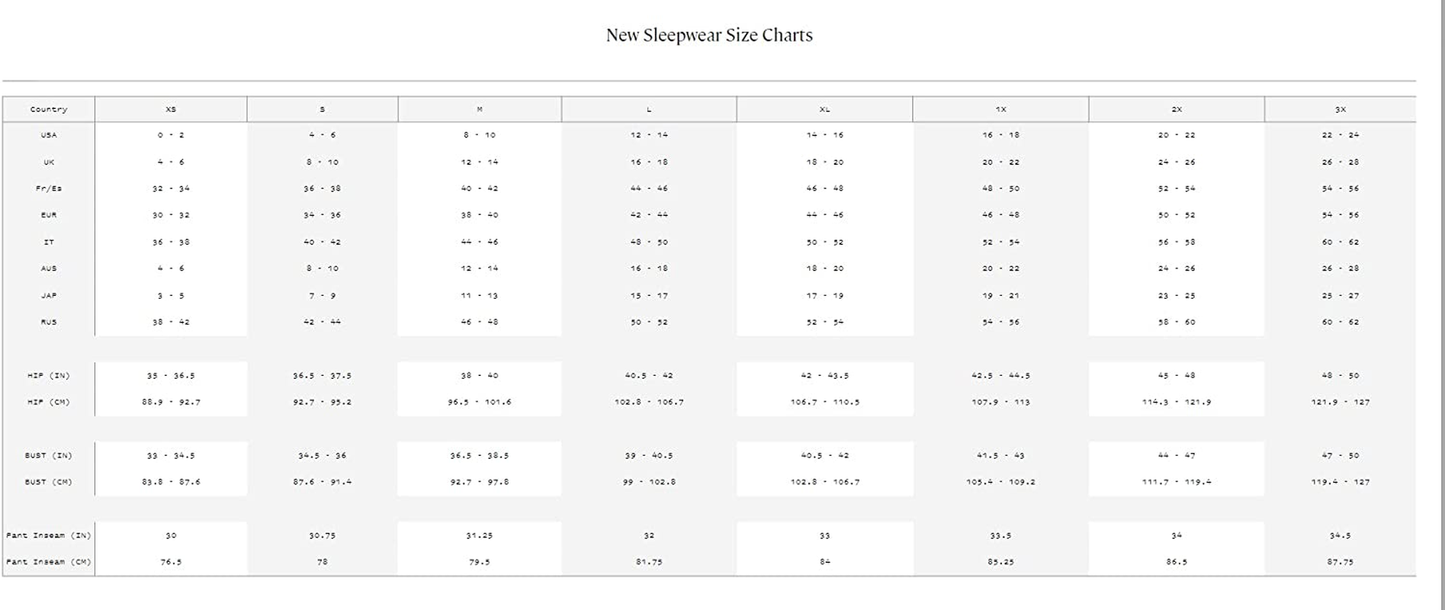Click the Pant Inseam (IN) row label
Image resolution: width=1445 pixels, height=610 pixels.
[x=48, y=536]
